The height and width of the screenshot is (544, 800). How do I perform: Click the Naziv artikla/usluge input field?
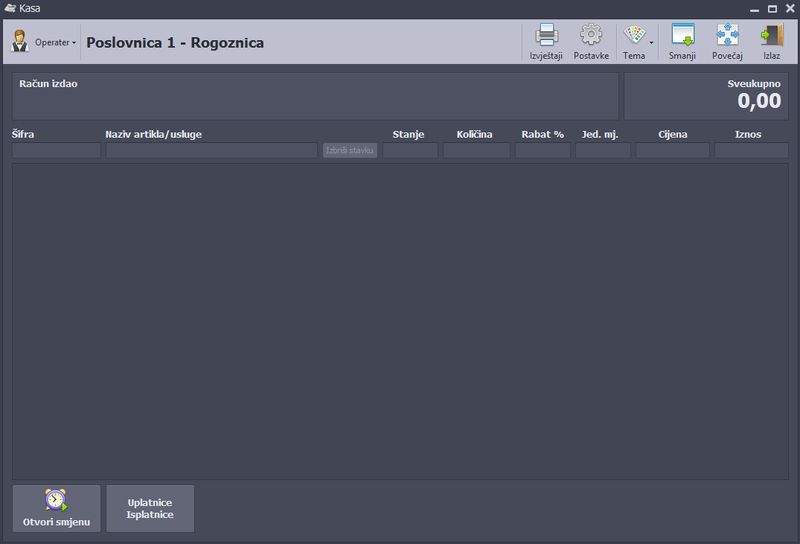click(x=211, y=150)
